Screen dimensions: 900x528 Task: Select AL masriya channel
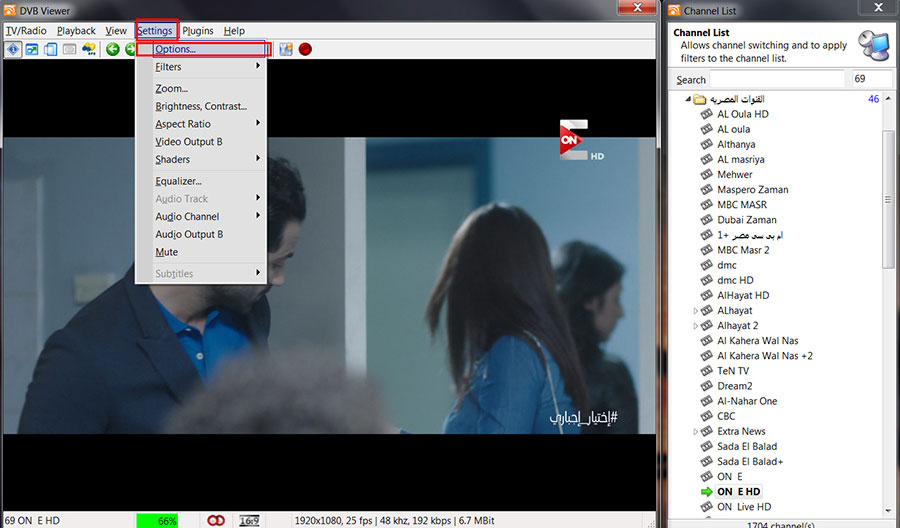point(740,160)
